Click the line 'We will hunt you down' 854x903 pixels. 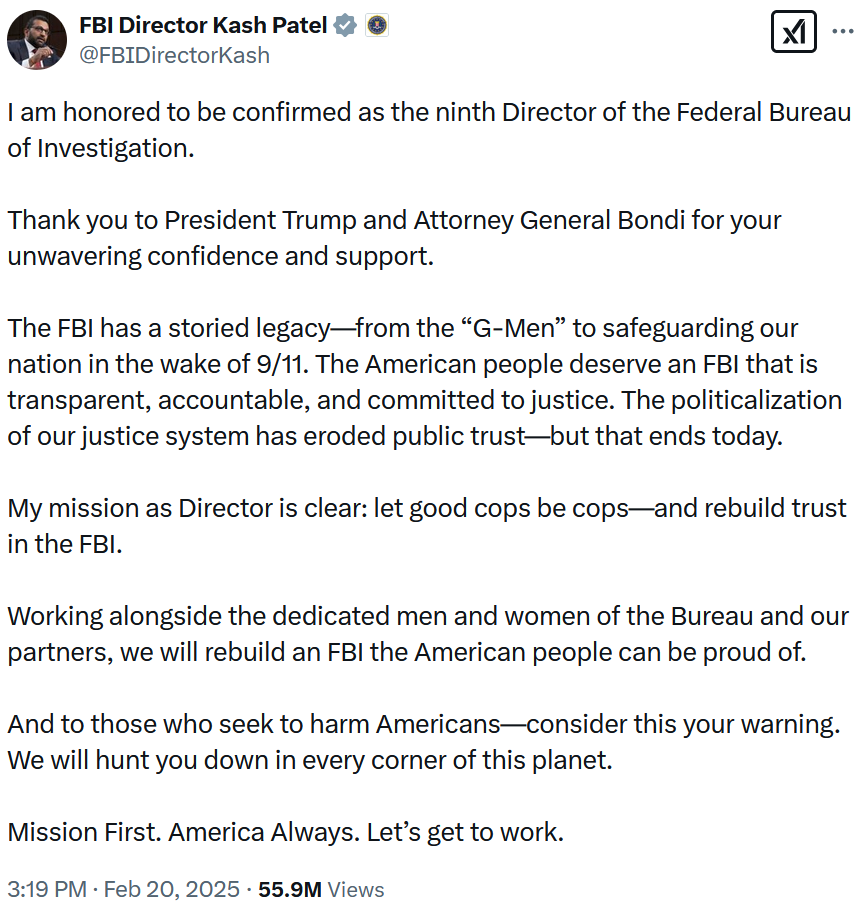click(310, 760)
